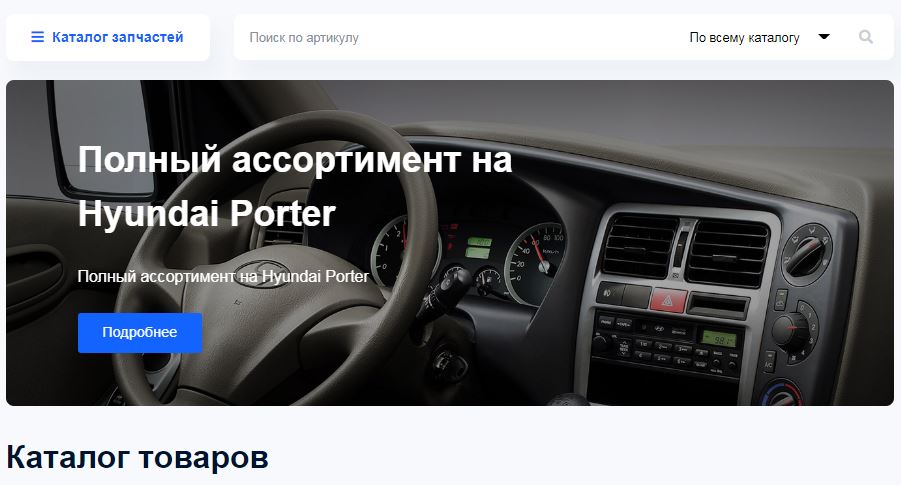Open the По всему каталогу dropdown
Screen dimensions: 901x485
[x=758, y=37]
